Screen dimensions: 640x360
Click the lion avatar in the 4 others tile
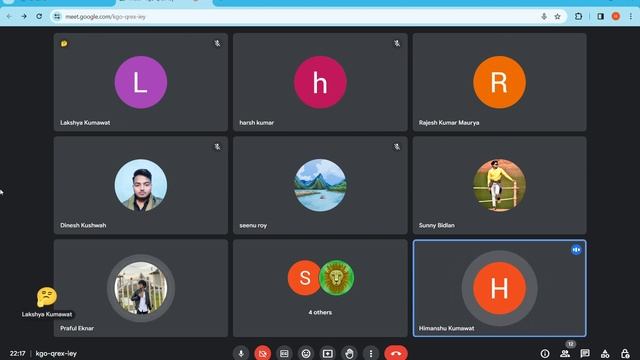[337, 278]
